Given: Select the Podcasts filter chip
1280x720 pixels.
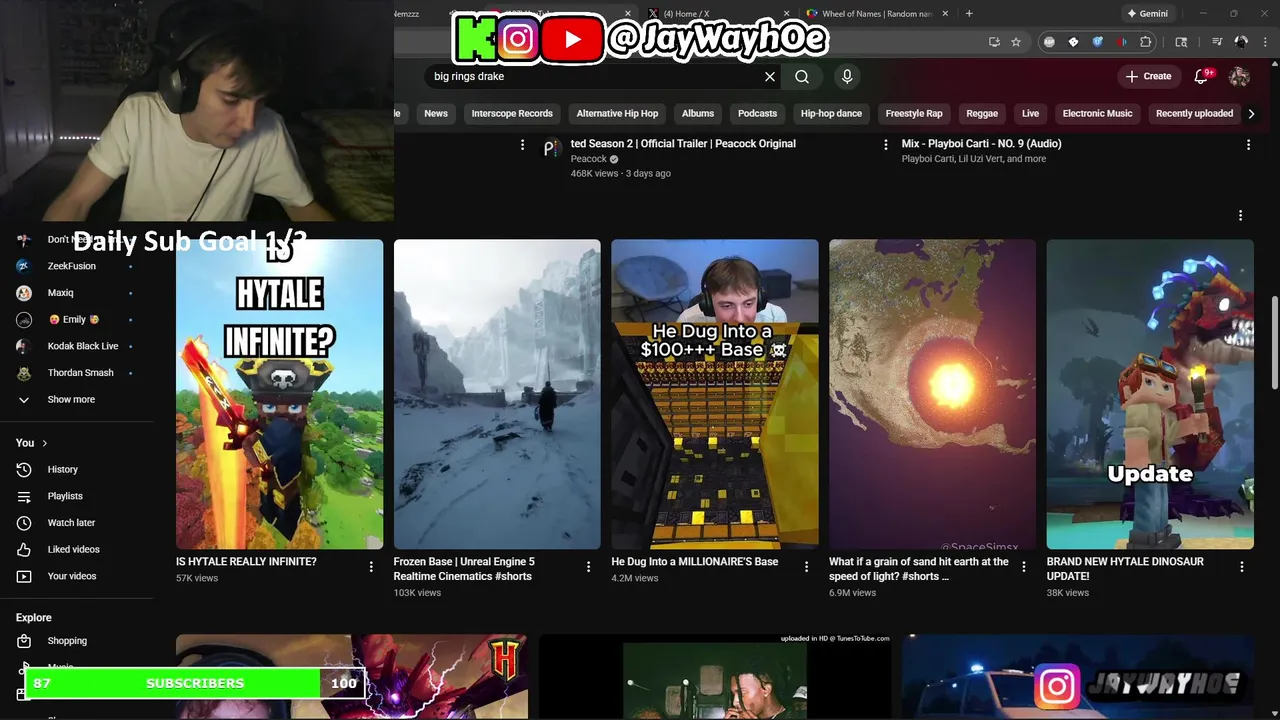Looking at the screenshot, I should click(x=757, y=114).
